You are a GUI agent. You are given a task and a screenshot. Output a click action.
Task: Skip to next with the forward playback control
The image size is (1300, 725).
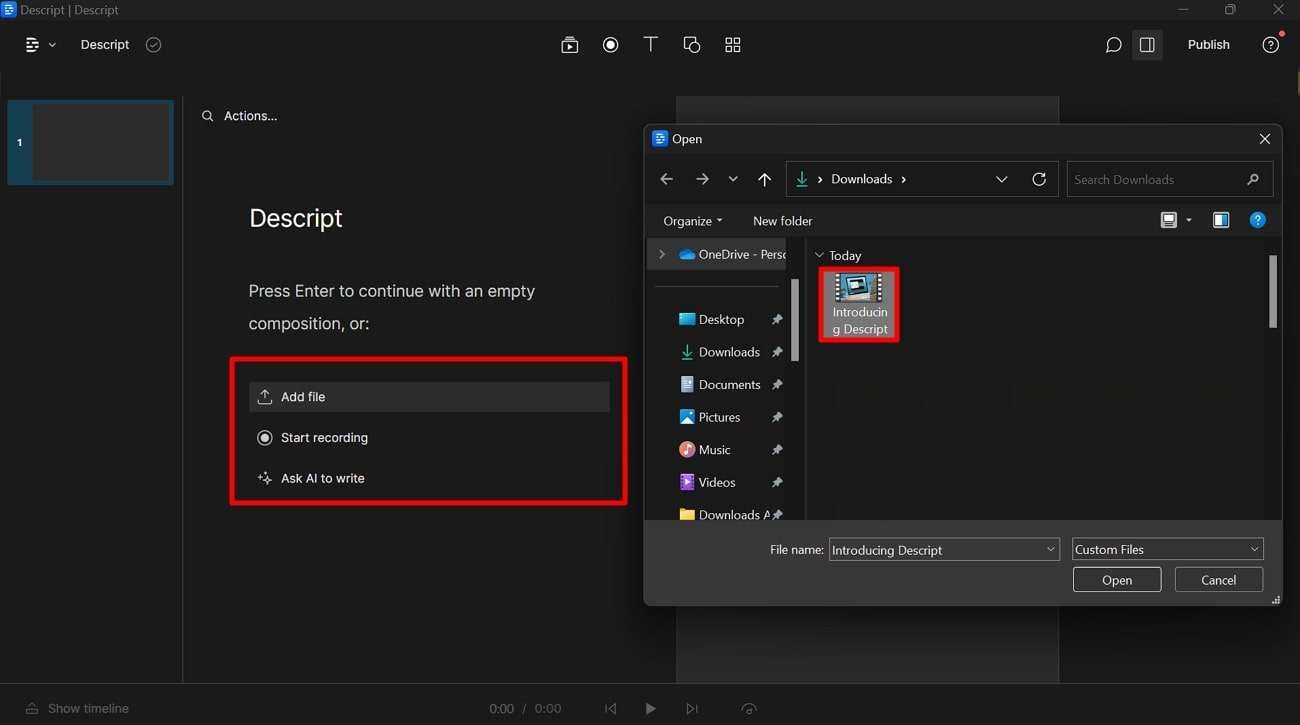[x=692, y=708]
